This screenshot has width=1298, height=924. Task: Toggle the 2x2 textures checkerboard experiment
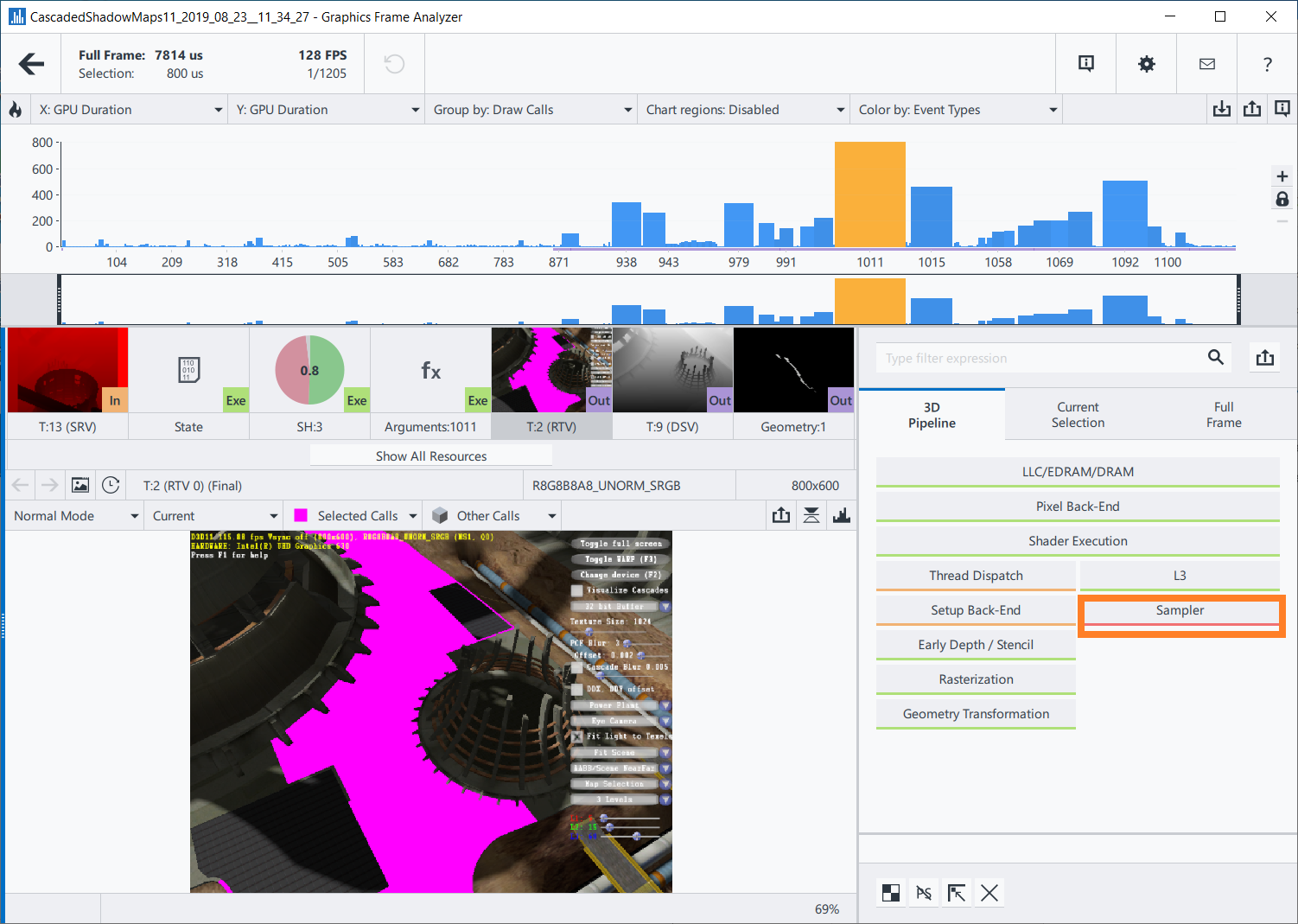pyautogui.click(x=891, y=893)
